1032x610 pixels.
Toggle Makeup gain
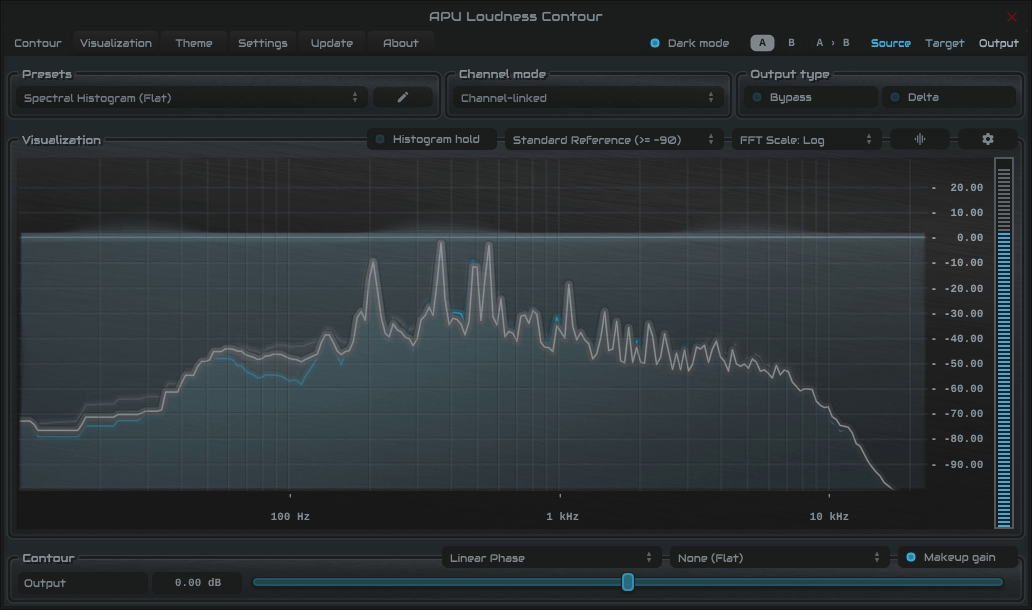958,557
